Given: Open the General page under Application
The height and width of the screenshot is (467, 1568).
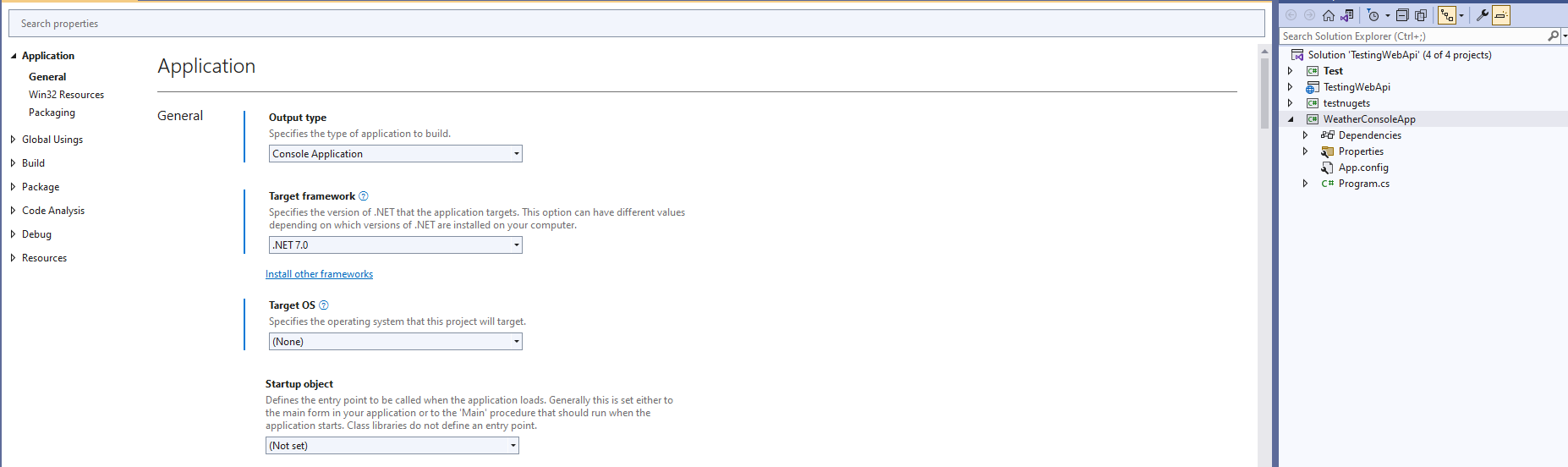Looking at the screenshot, I should tap(47, 77).
